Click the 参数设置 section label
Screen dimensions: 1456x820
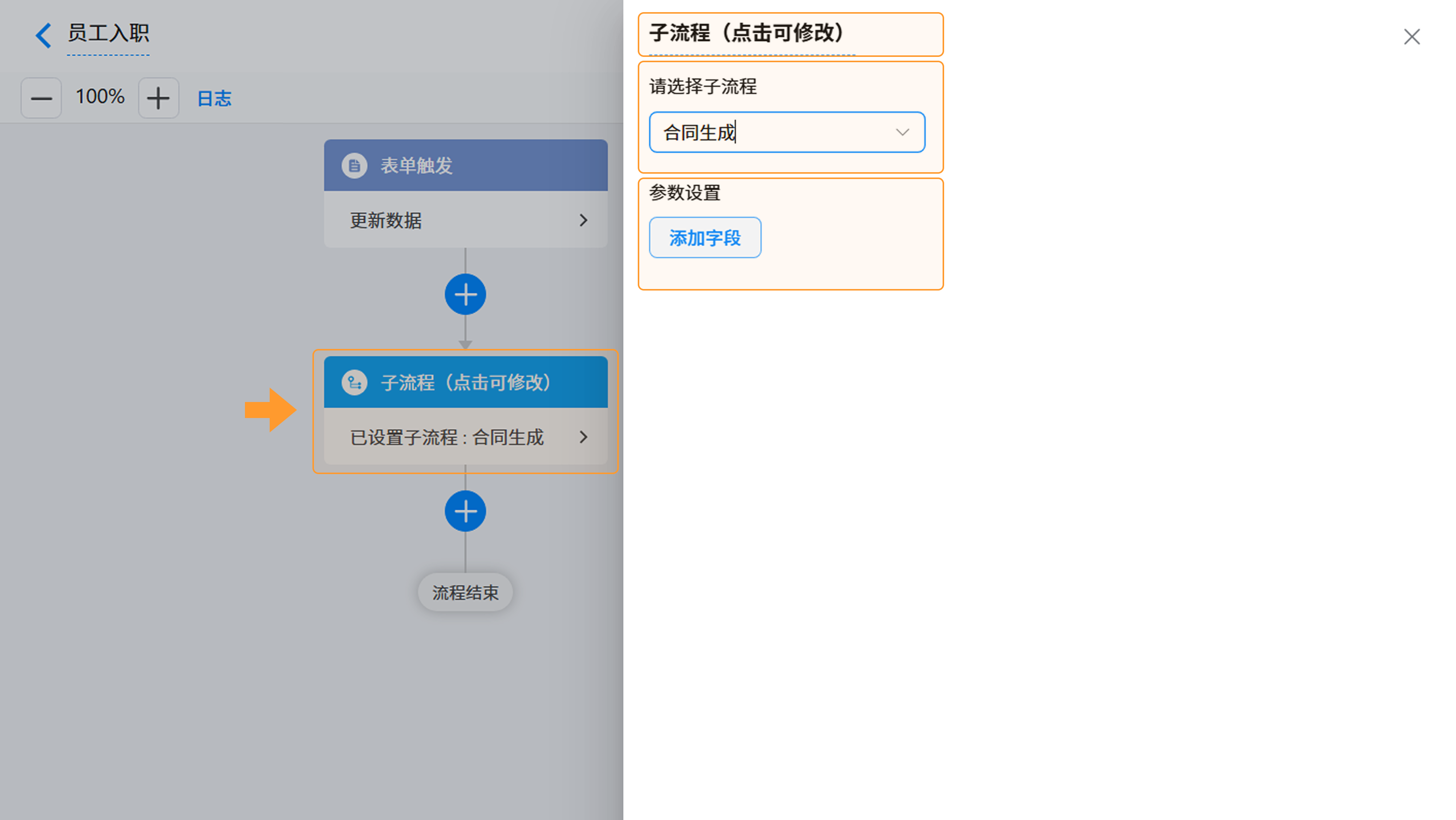[x=684, y=192]
